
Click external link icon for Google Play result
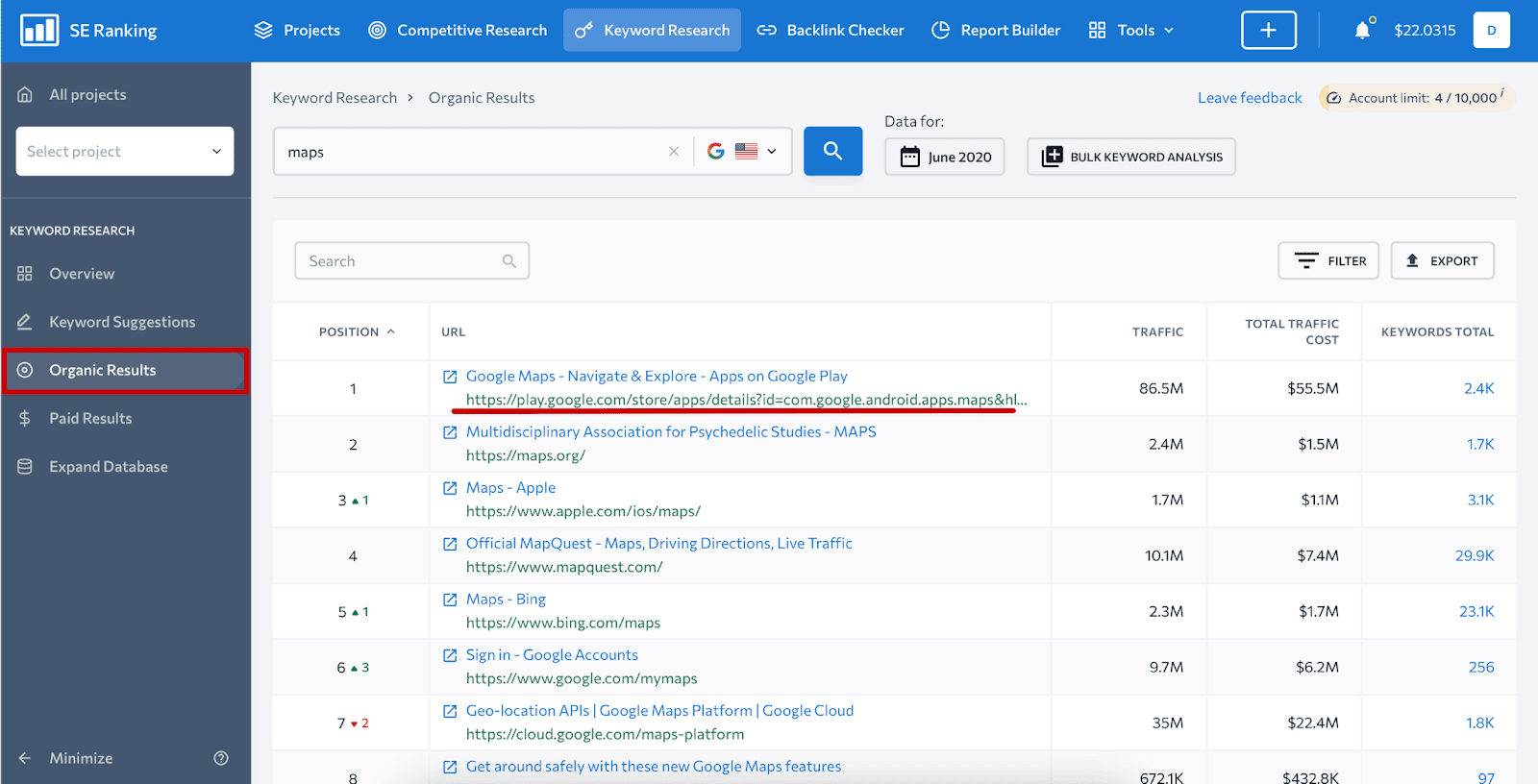pyautogui.click(x=450, y=377)
